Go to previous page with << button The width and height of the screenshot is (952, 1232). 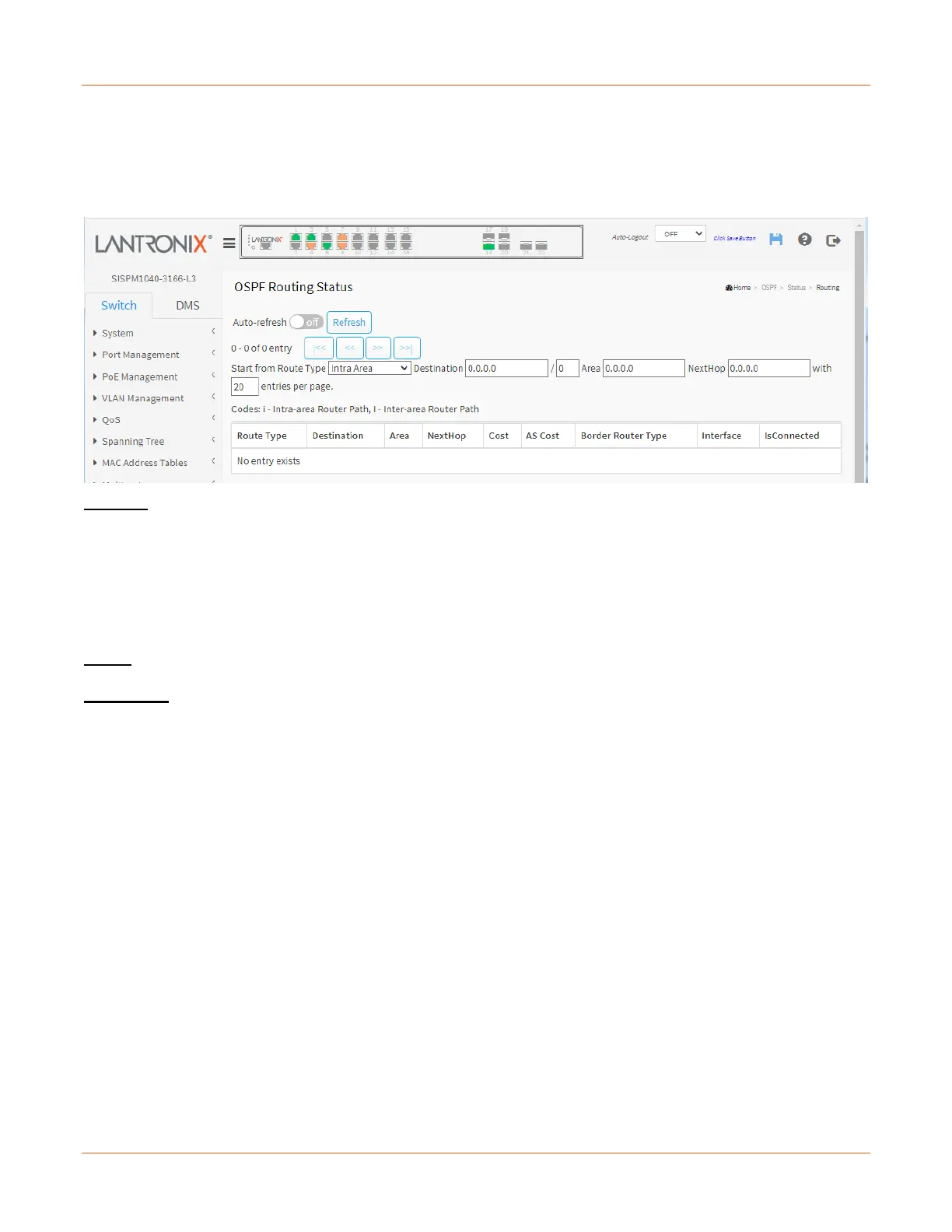point(350,348)
